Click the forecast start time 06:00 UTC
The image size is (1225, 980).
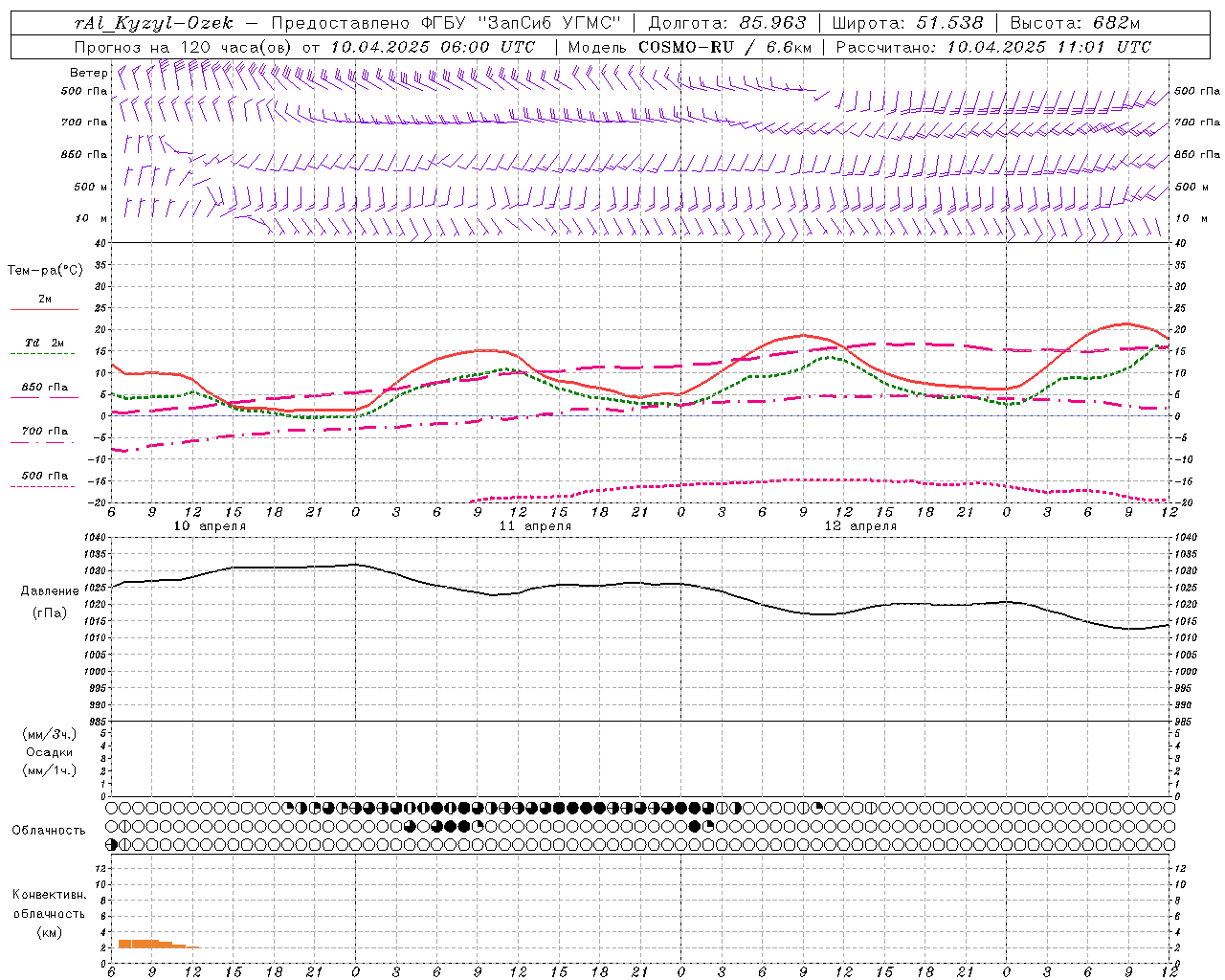(x=487, y=47)
